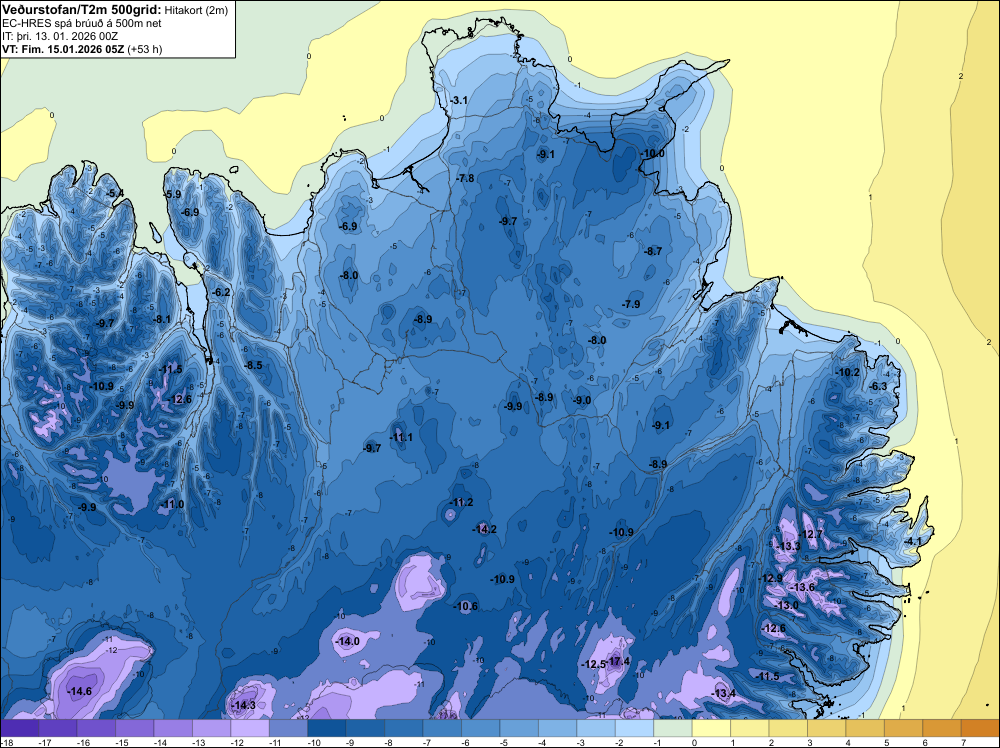Click the 0 label on the color scale
The width and height of the screenshot is (1000, 748).
click(x=695, y=742)
